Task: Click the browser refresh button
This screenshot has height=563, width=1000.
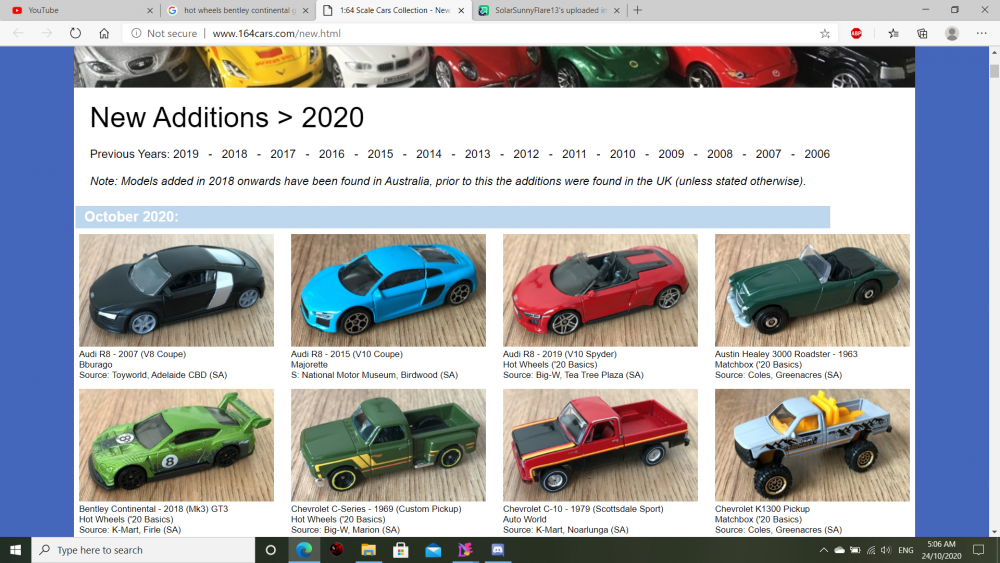Action: (x=75, y=33)
